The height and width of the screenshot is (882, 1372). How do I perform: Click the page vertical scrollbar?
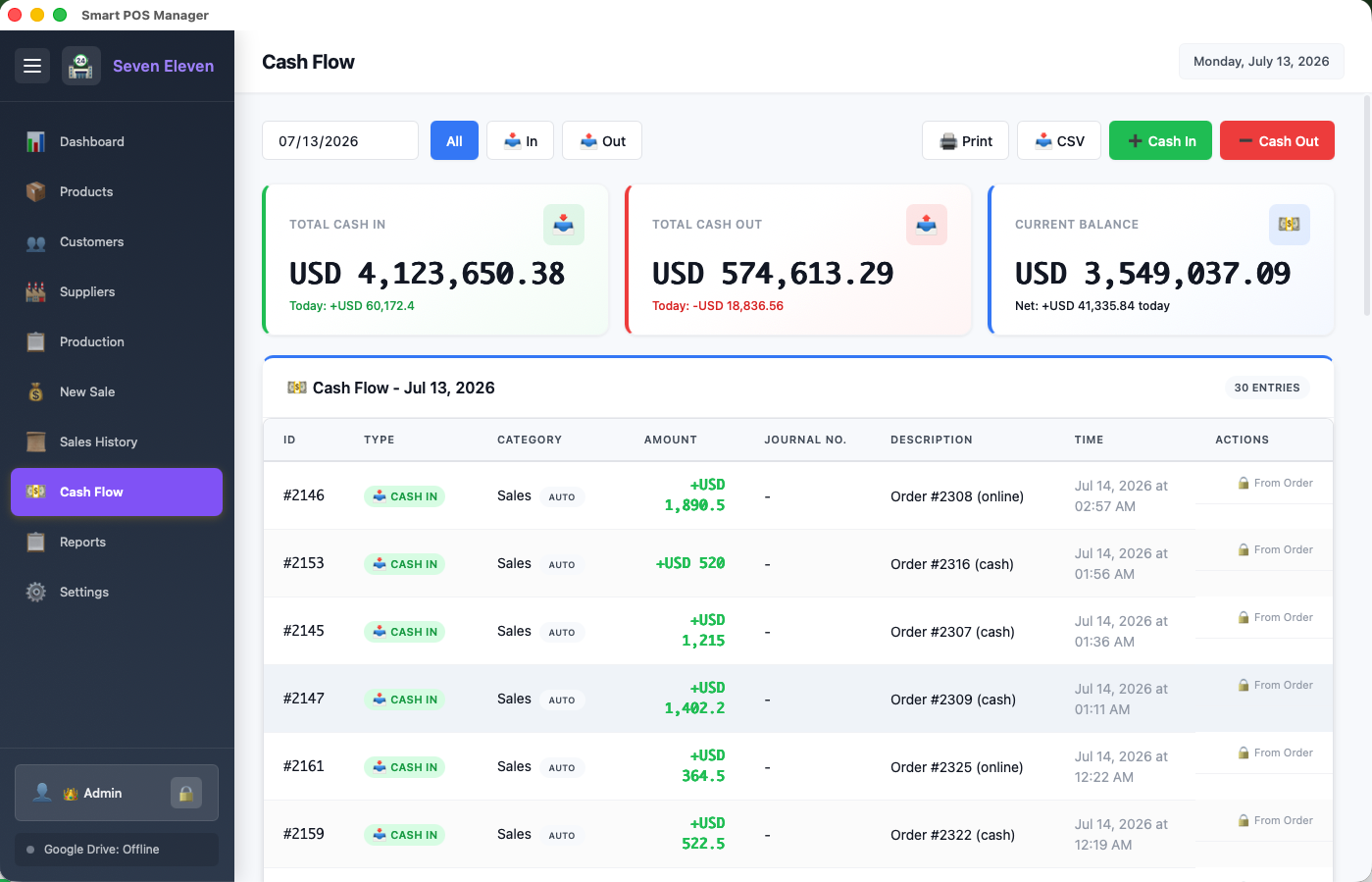[1367, 206]
